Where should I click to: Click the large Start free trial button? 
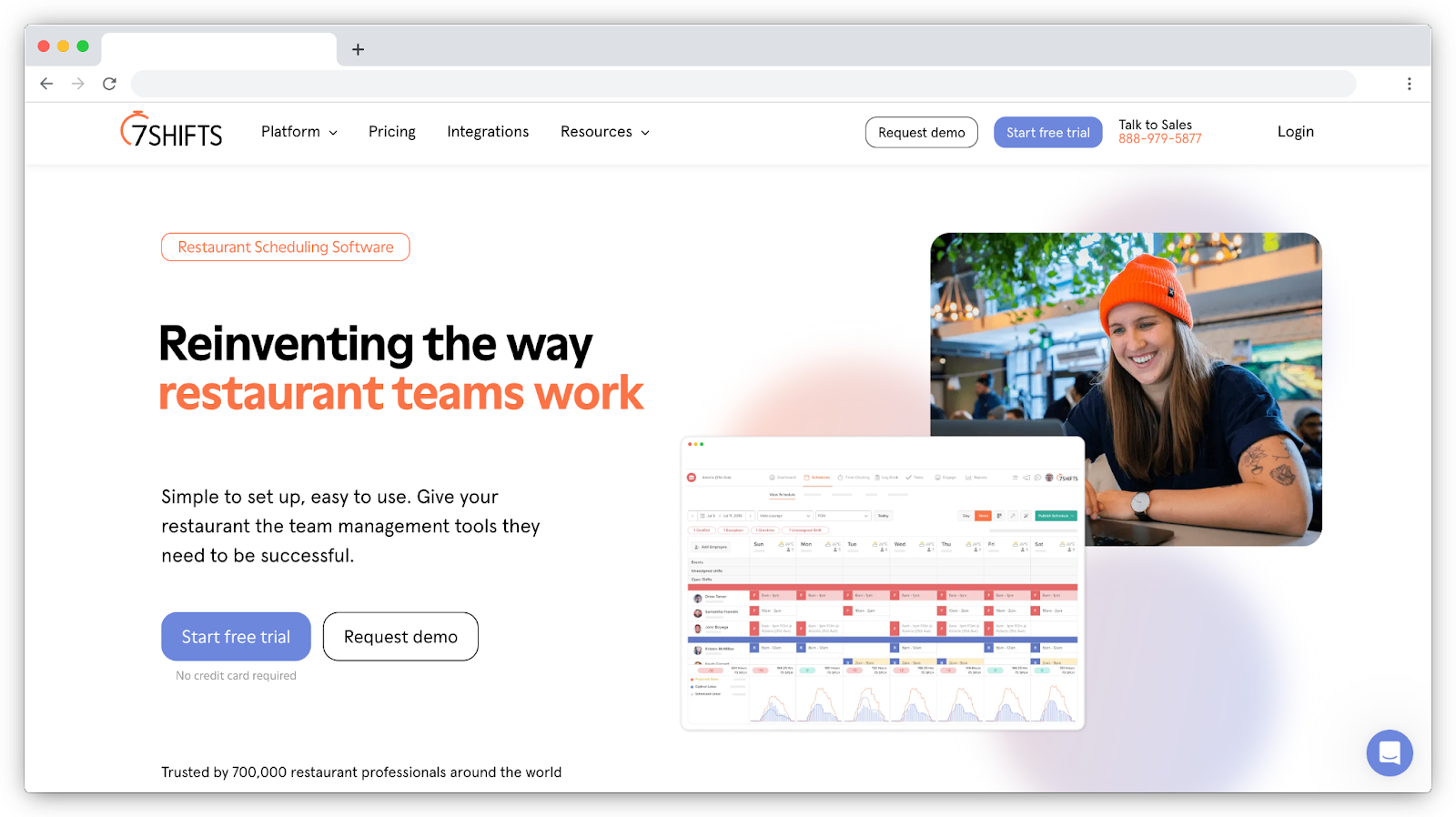236,637
